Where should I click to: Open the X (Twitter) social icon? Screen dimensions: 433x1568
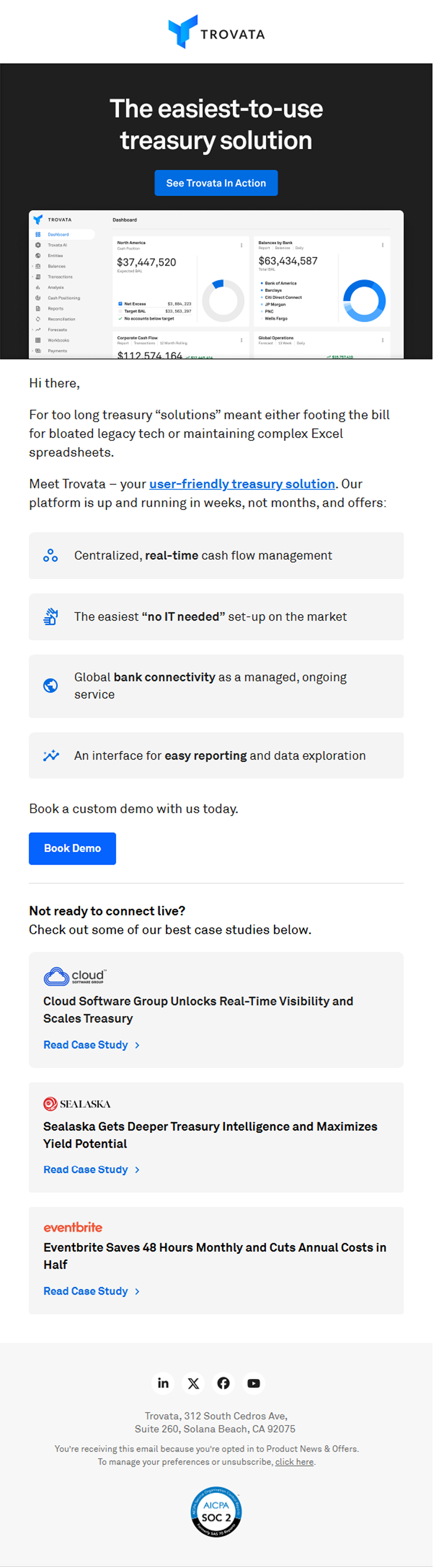(x=193, y=1383)
